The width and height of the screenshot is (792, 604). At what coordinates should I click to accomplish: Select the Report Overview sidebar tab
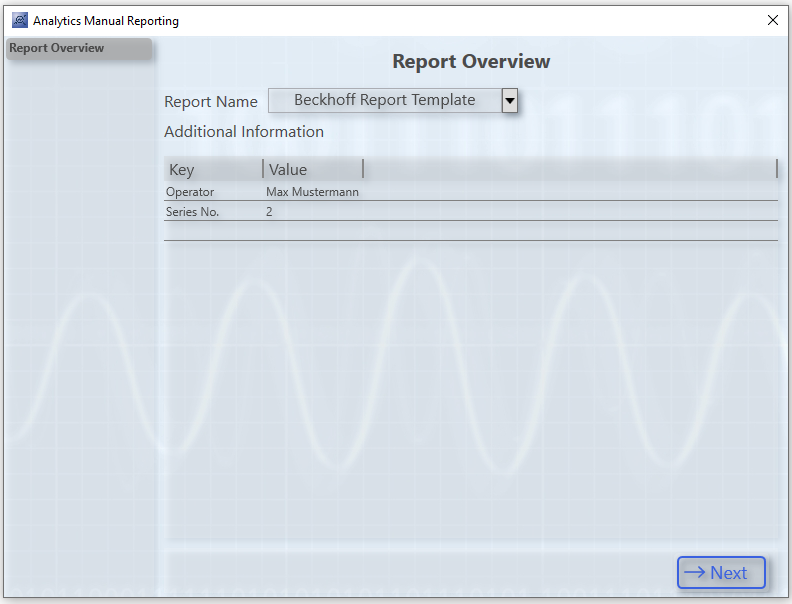[x=79, y=48]
